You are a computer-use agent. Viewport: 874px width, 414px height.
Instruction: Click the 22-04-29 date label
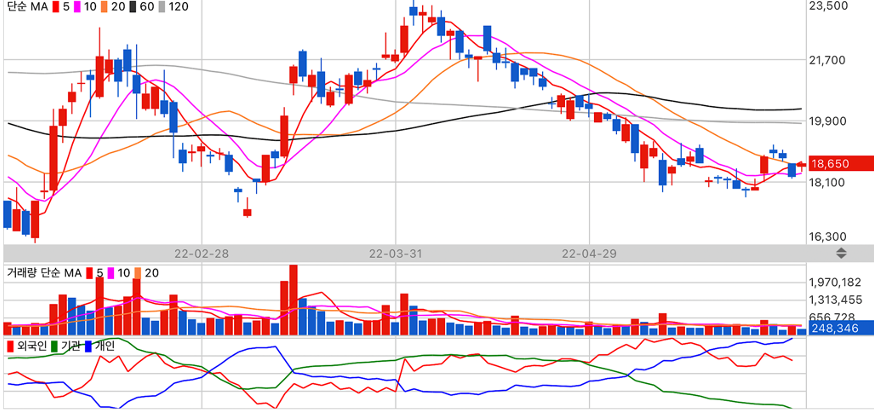[589, 254]
